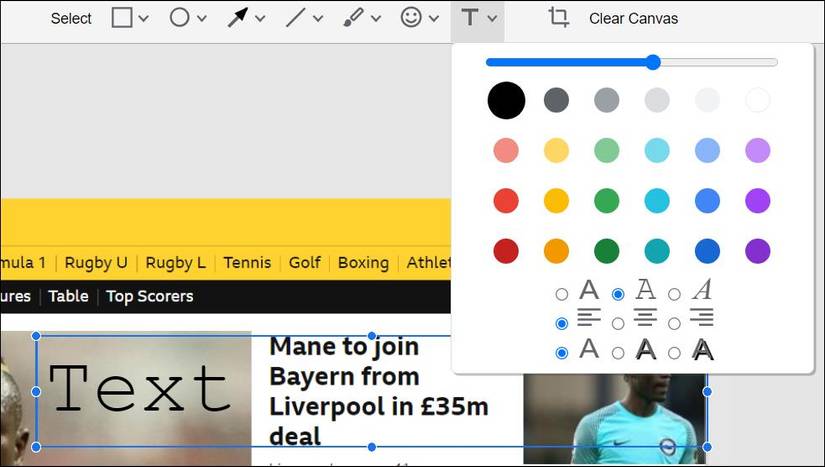This screenshot has width=825, height=467.
Task: Pick the dark red swatch
Action: coord(506,251)
